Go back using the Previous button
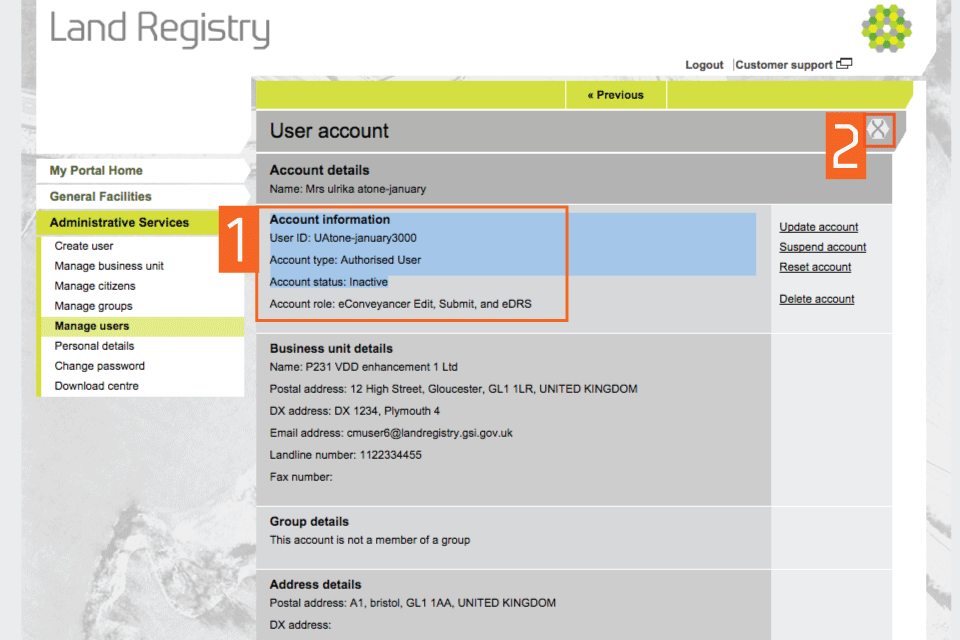The width and height of the screenshot is (960, 640). [615, 95]
